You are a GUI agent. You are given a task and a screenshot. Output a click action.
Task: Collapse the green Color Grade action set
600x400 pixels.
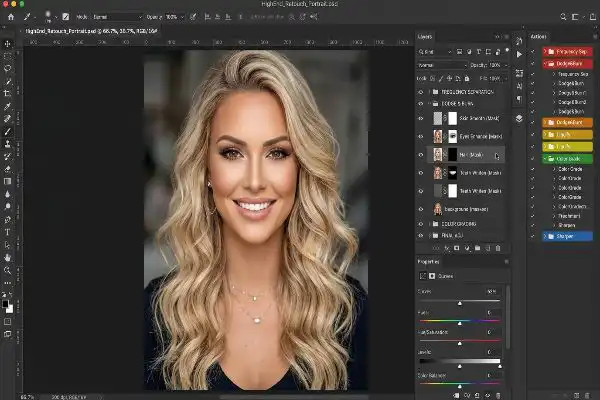pos(545,158)
